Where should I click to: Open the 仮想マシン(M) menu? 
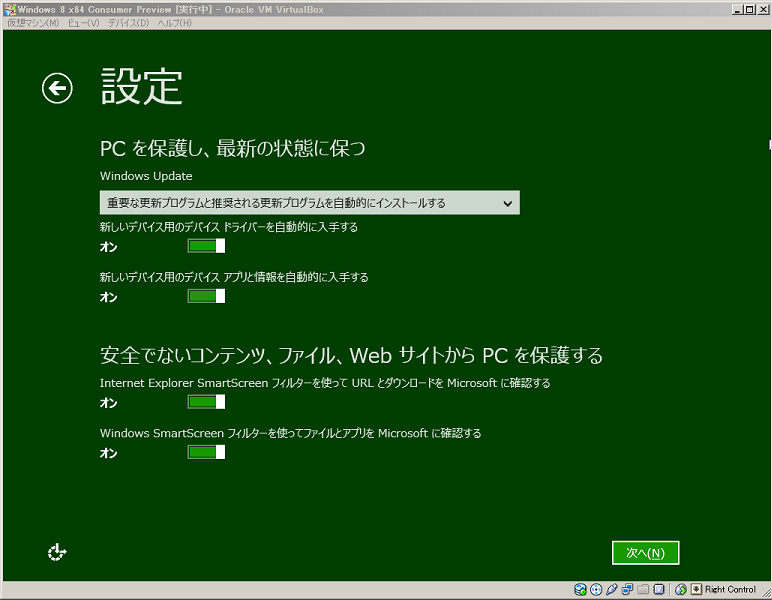[x=33, y=23]
